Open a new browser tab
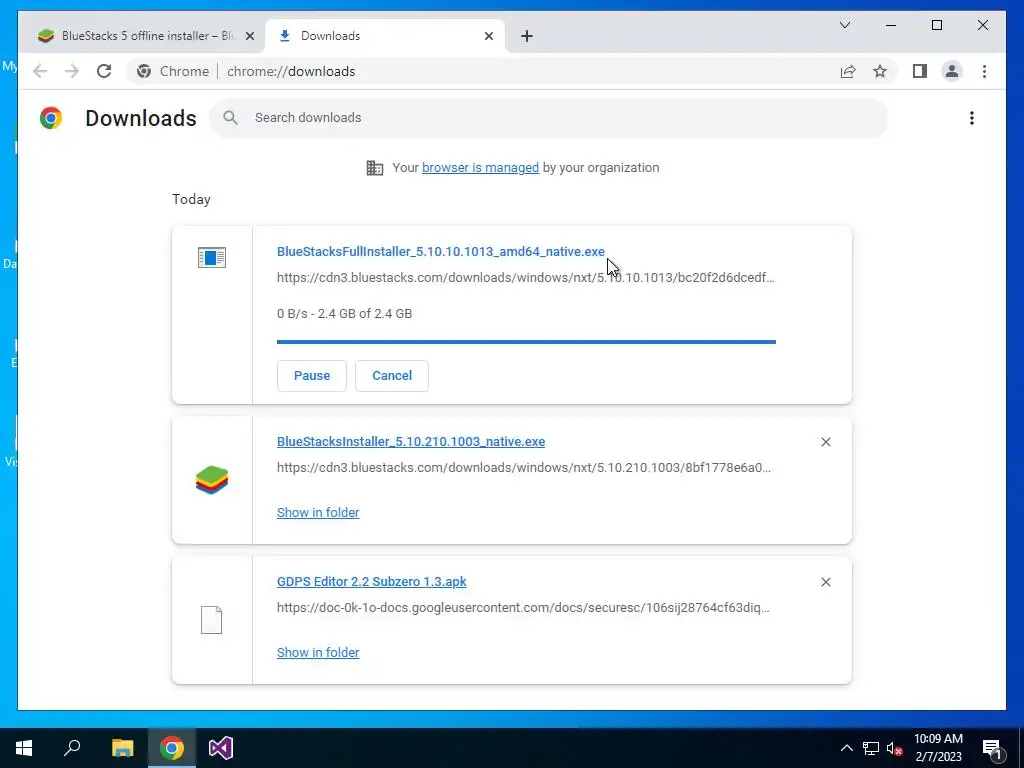1024x768 pixels. 527,36
